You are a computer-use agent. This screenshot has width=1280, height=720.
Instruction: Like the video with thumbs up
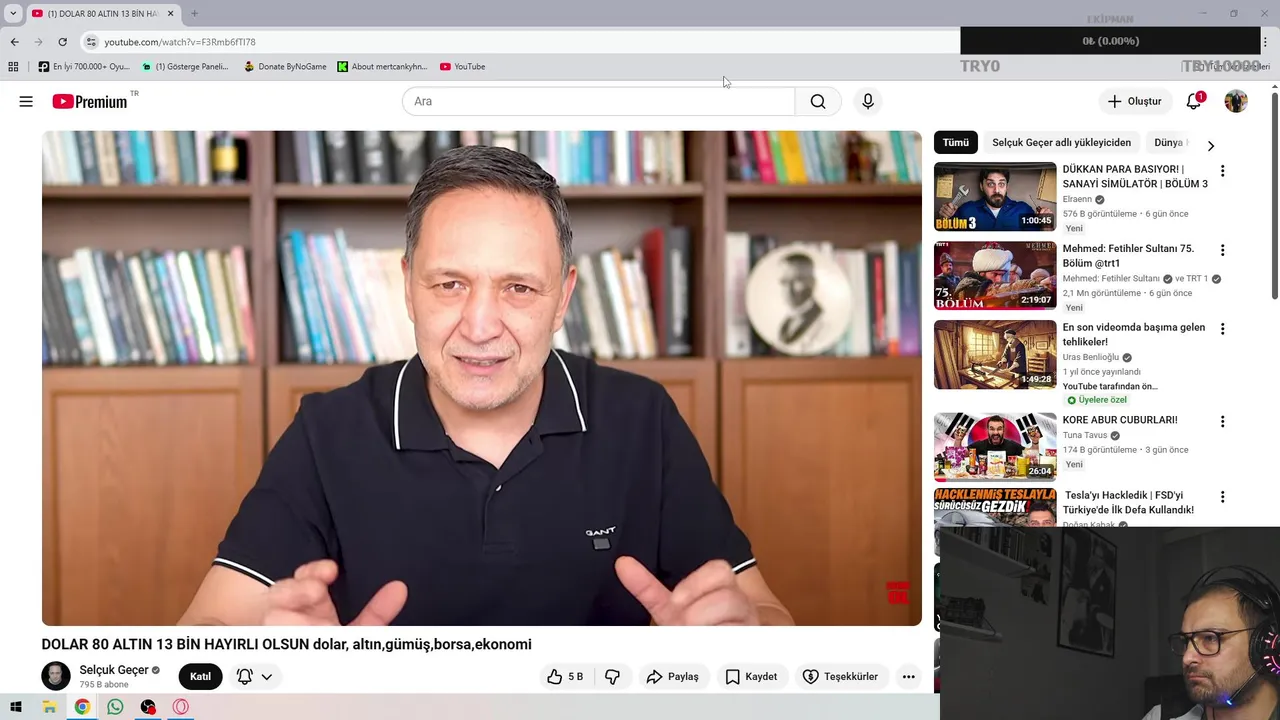[x=565, y=677]
